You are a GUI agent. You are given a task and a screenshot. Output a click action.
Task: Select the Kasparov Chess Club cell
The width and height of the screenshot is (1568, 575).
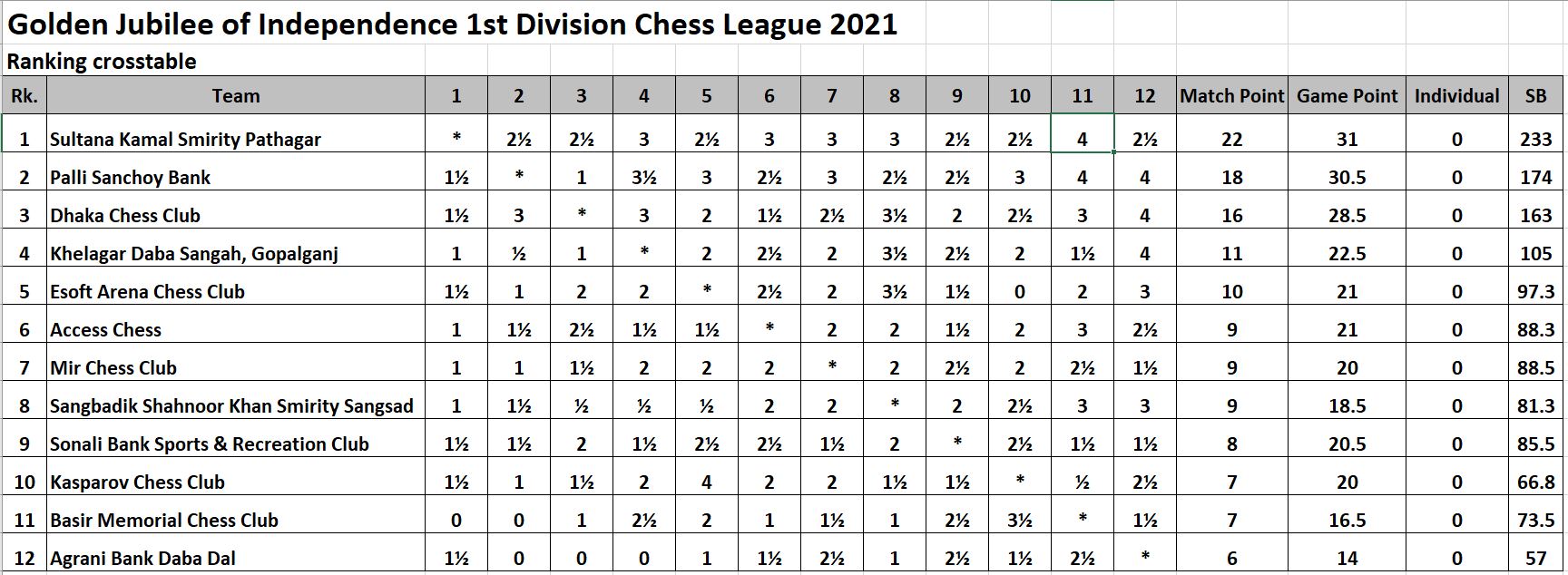pyautogui.click(x=236, y=482)
